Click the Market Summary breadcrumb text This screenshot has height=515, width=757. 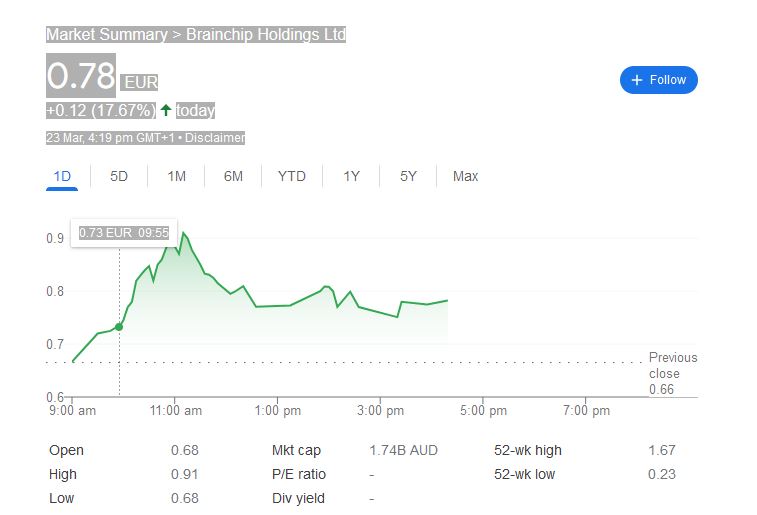point(107,35)
